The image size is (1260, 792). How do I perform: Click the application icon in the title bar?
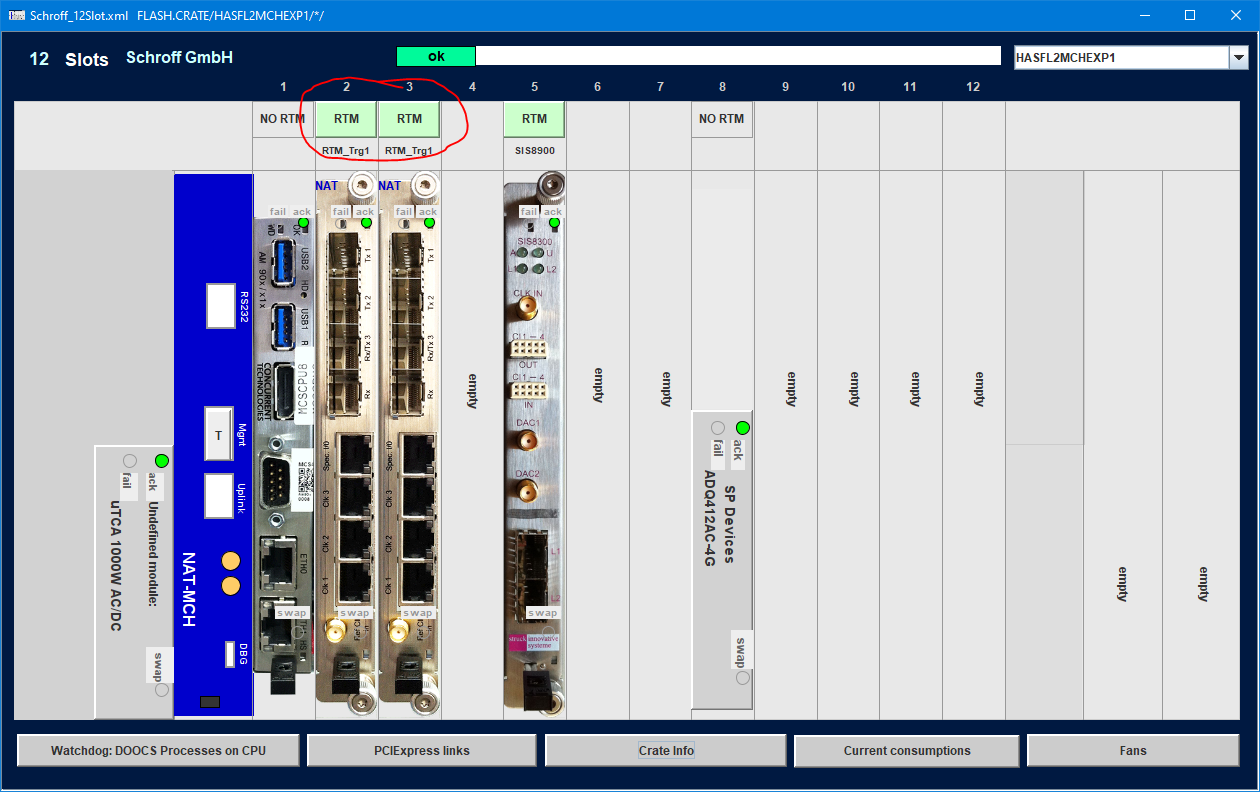(x=18, y=15)
